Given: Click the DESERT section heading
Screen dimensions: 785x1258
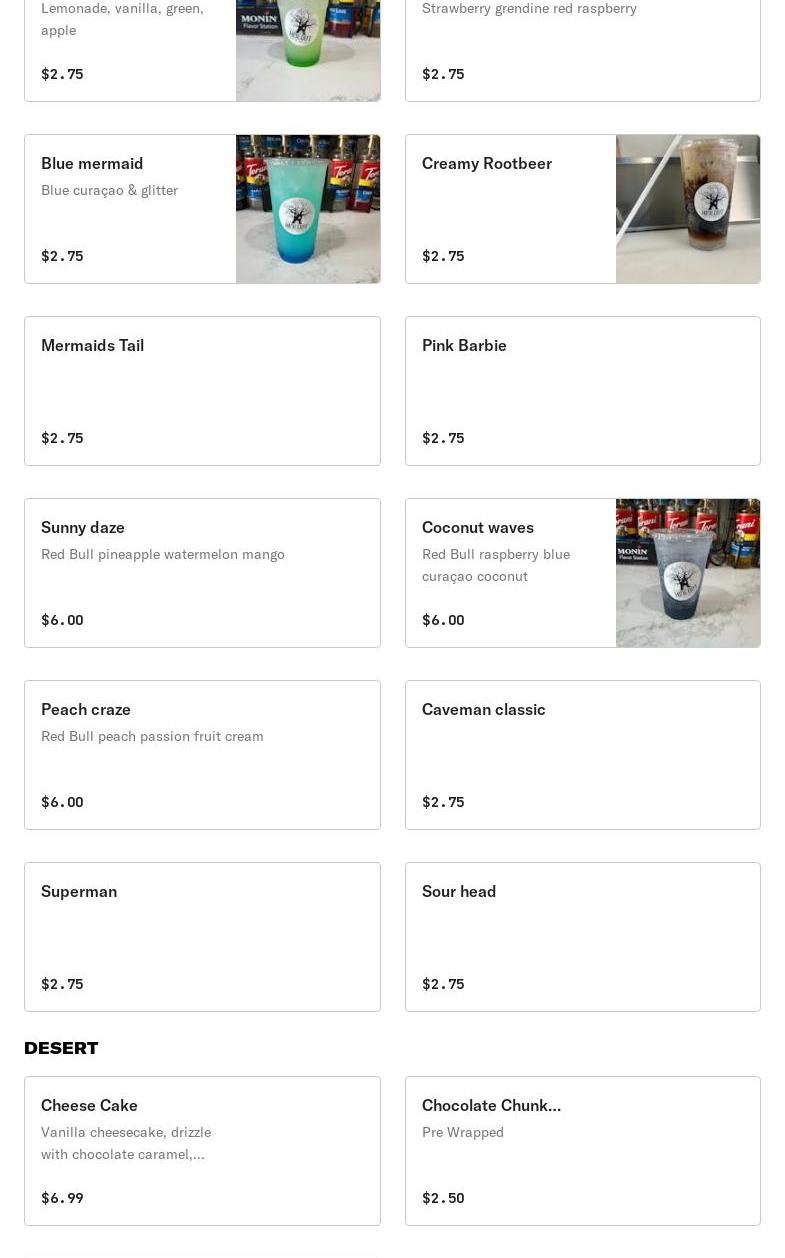Looking at the screenshot, I should pyautogui.click(x=61, y=1048).
